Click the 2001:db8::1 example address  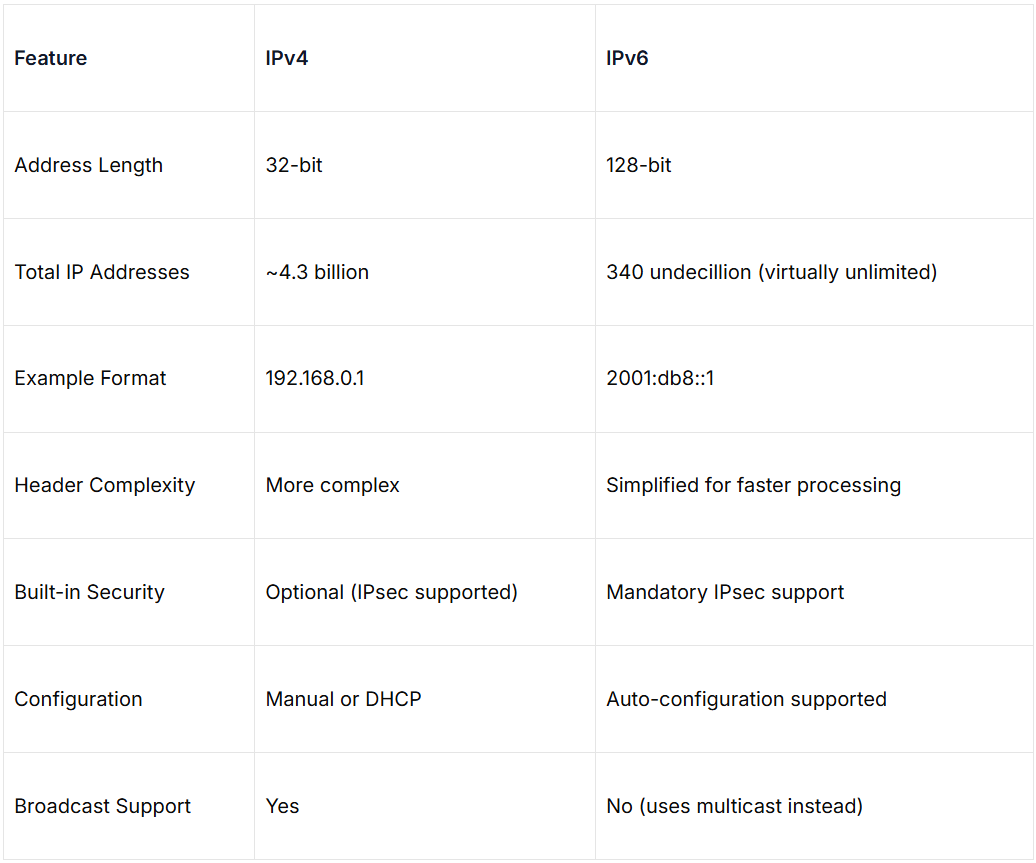tap(660, 379)
